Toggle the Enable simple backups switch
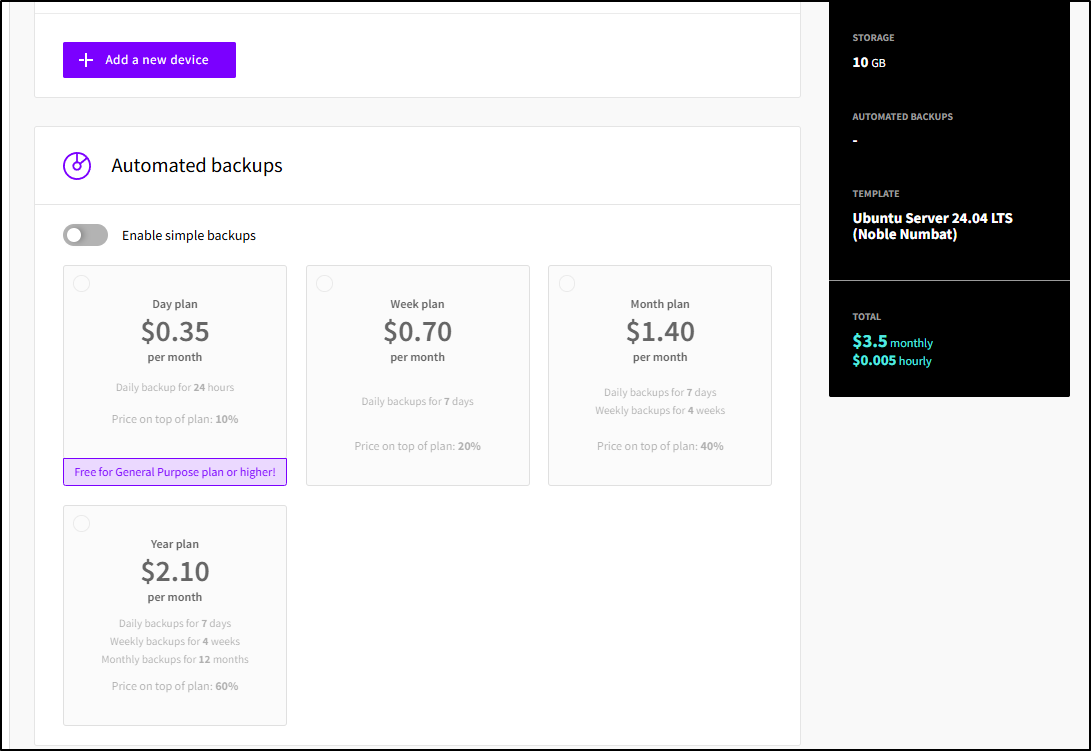This screenshot has width=1091, height=751. pos(85,236)
